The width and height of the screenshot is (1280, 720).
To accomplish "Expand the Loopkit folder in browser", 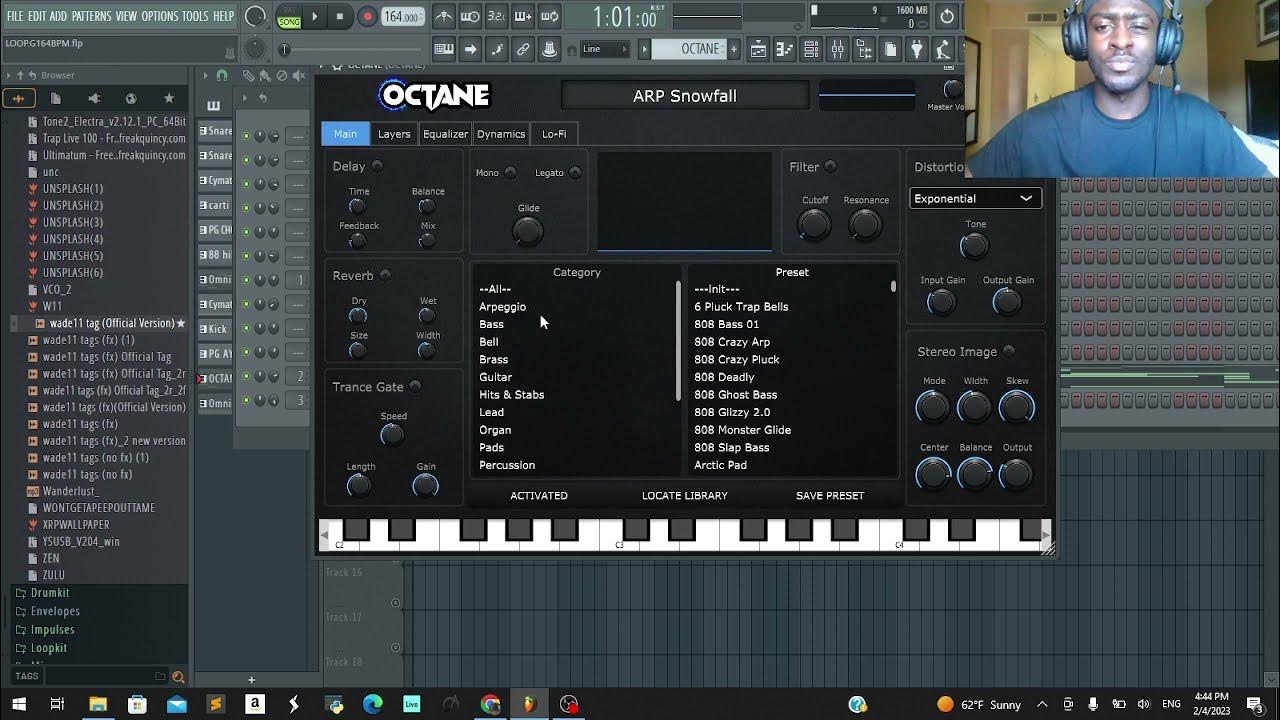I will [48, 648].
